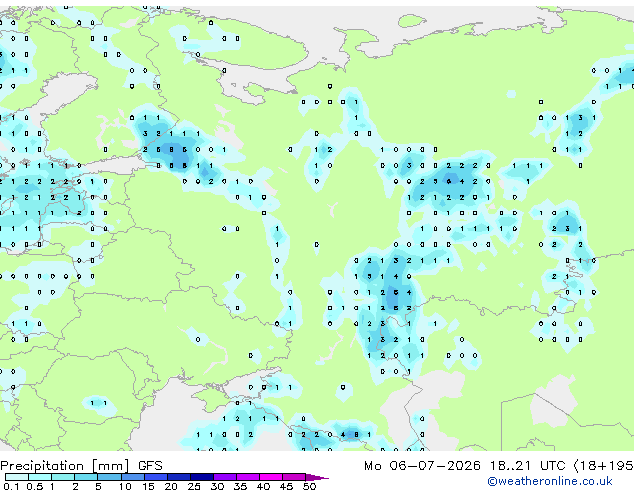Click the "20" legend scale label
This screenshot has width=634, height=490.
171,486
